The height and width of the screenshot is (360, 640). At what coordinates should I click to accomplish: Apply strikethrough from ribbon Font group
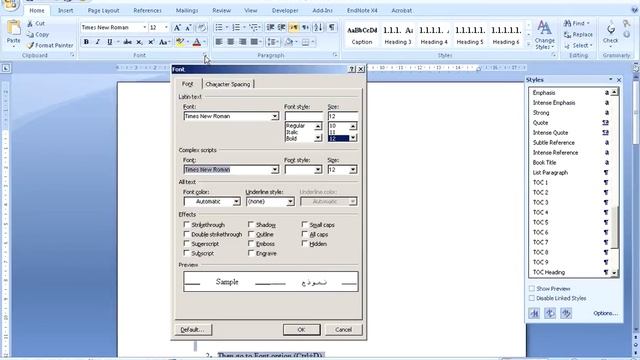127,42
